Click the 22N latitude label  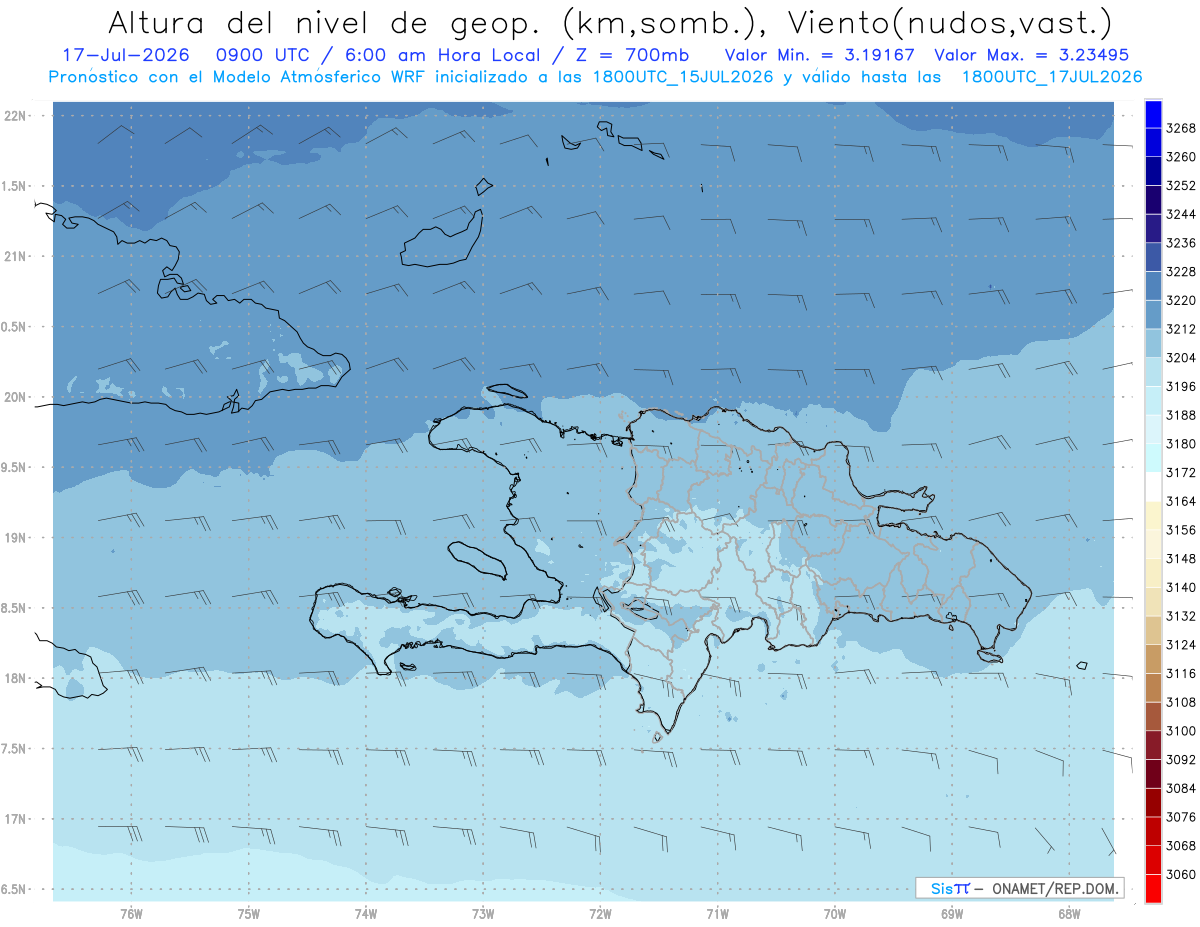coord(15,116)
